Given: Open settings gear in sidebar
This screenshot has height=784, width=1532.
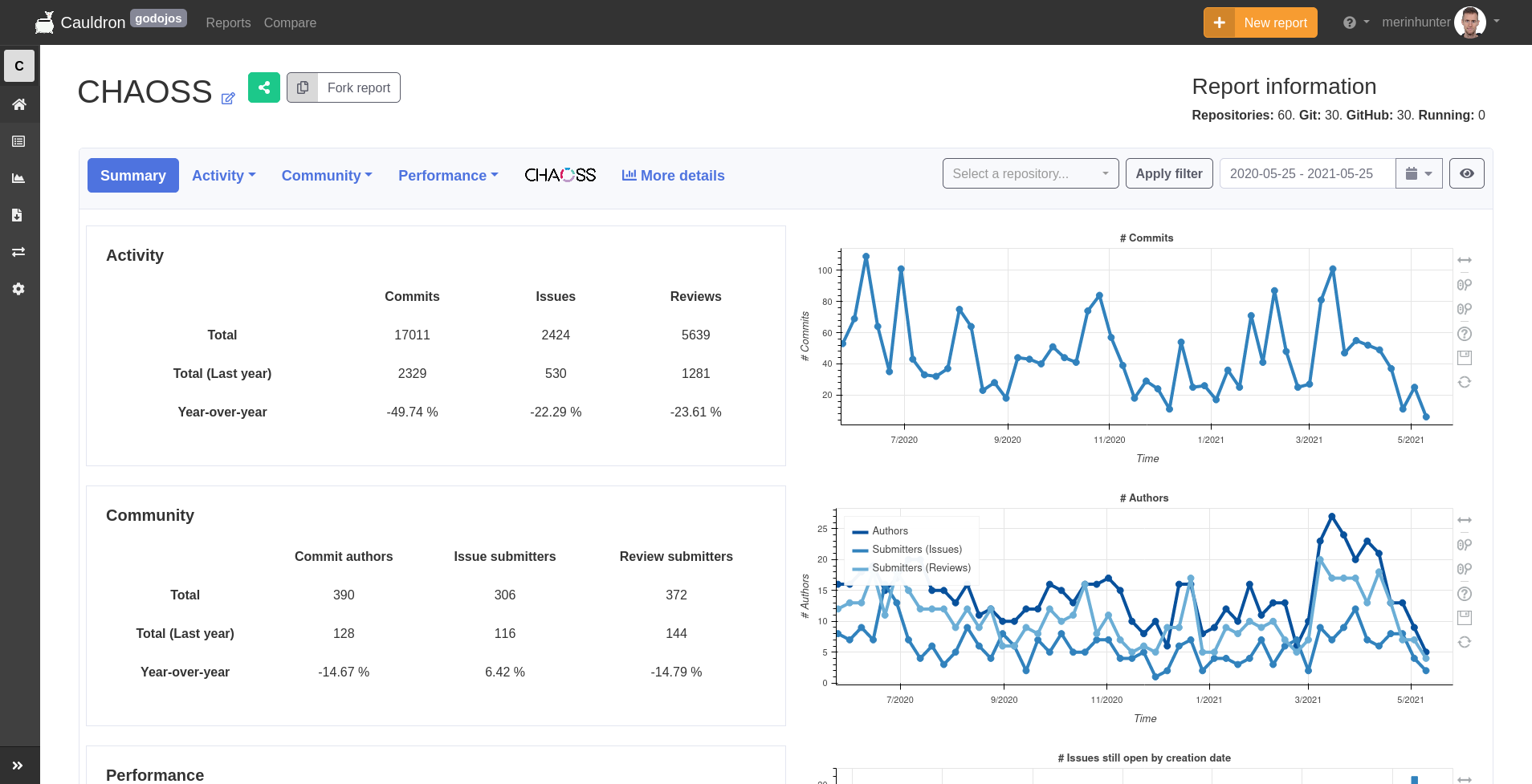Looking at the screenshot, I should 18,289.
